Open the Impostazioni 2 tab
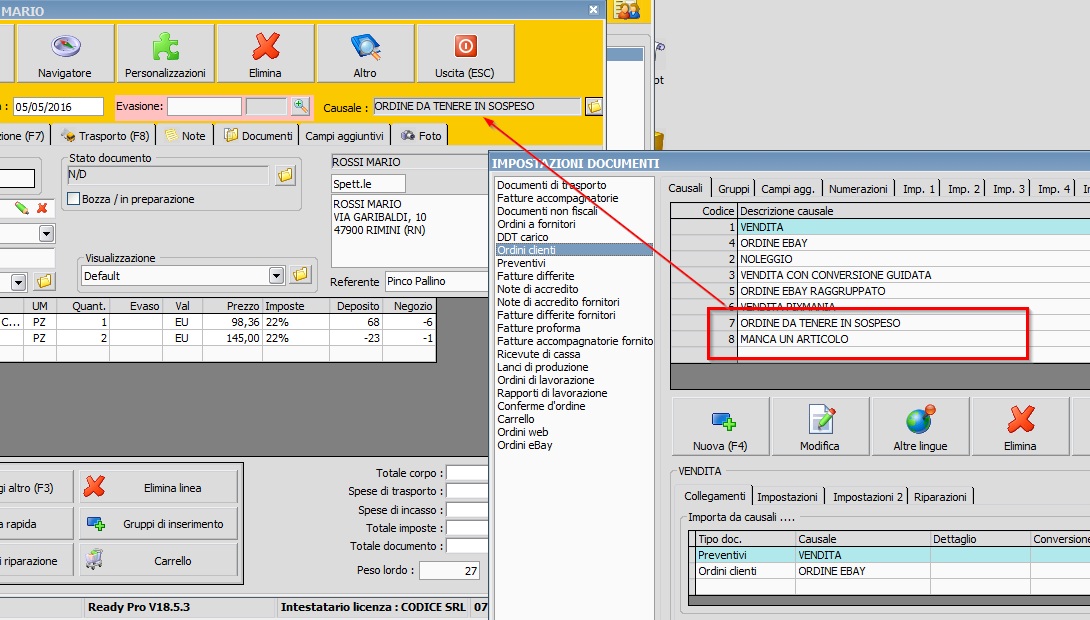1090x620 pixels. click(x=868, y=497)
